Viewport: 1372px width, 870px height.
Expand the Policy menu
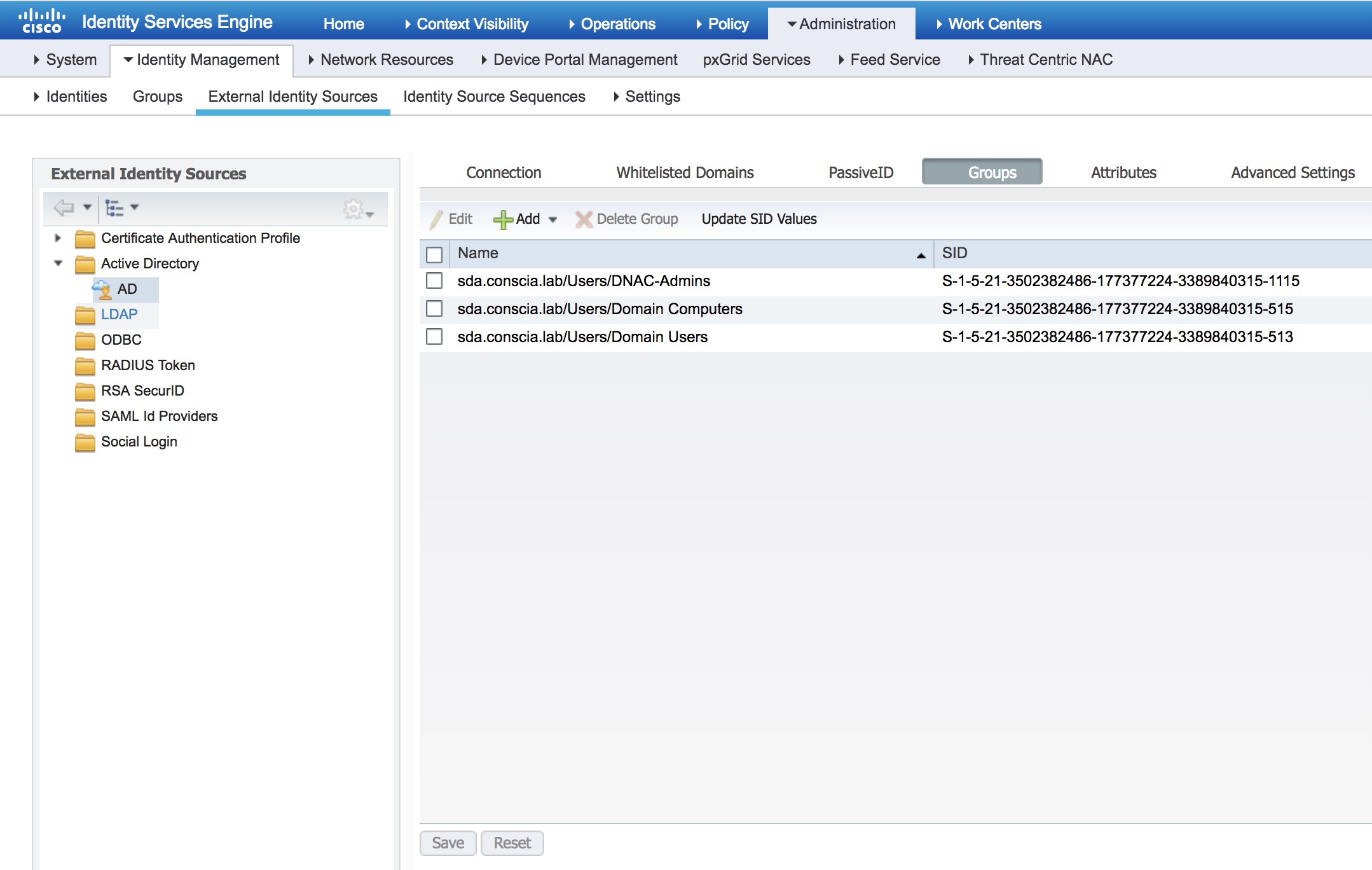(x=722, y=24)
